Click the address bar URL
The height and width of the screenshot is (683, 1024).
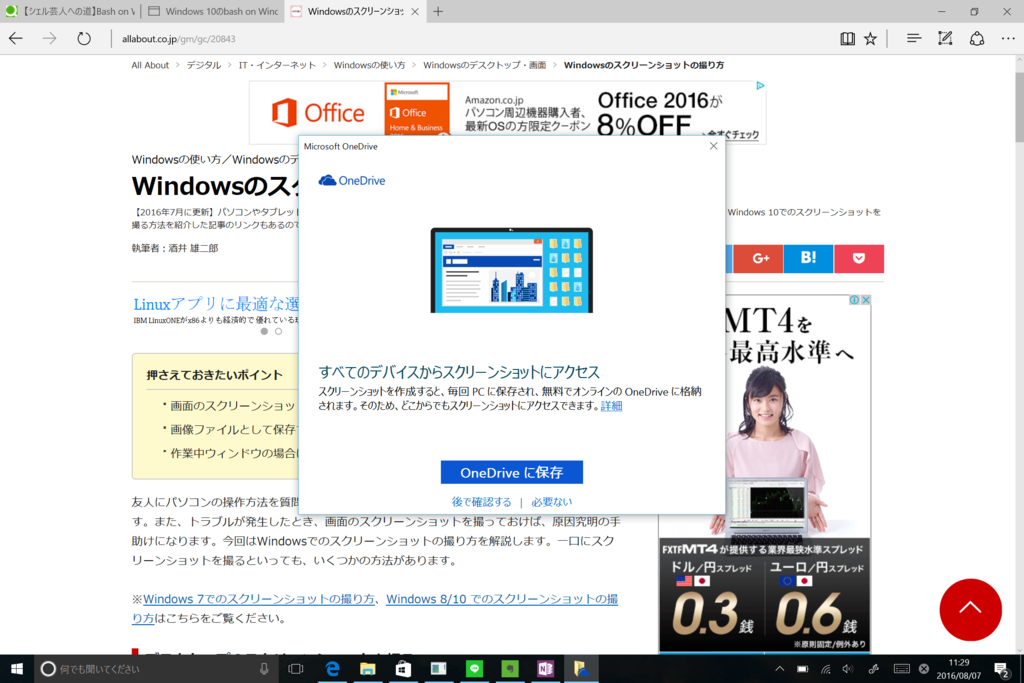tap(178, 39)
